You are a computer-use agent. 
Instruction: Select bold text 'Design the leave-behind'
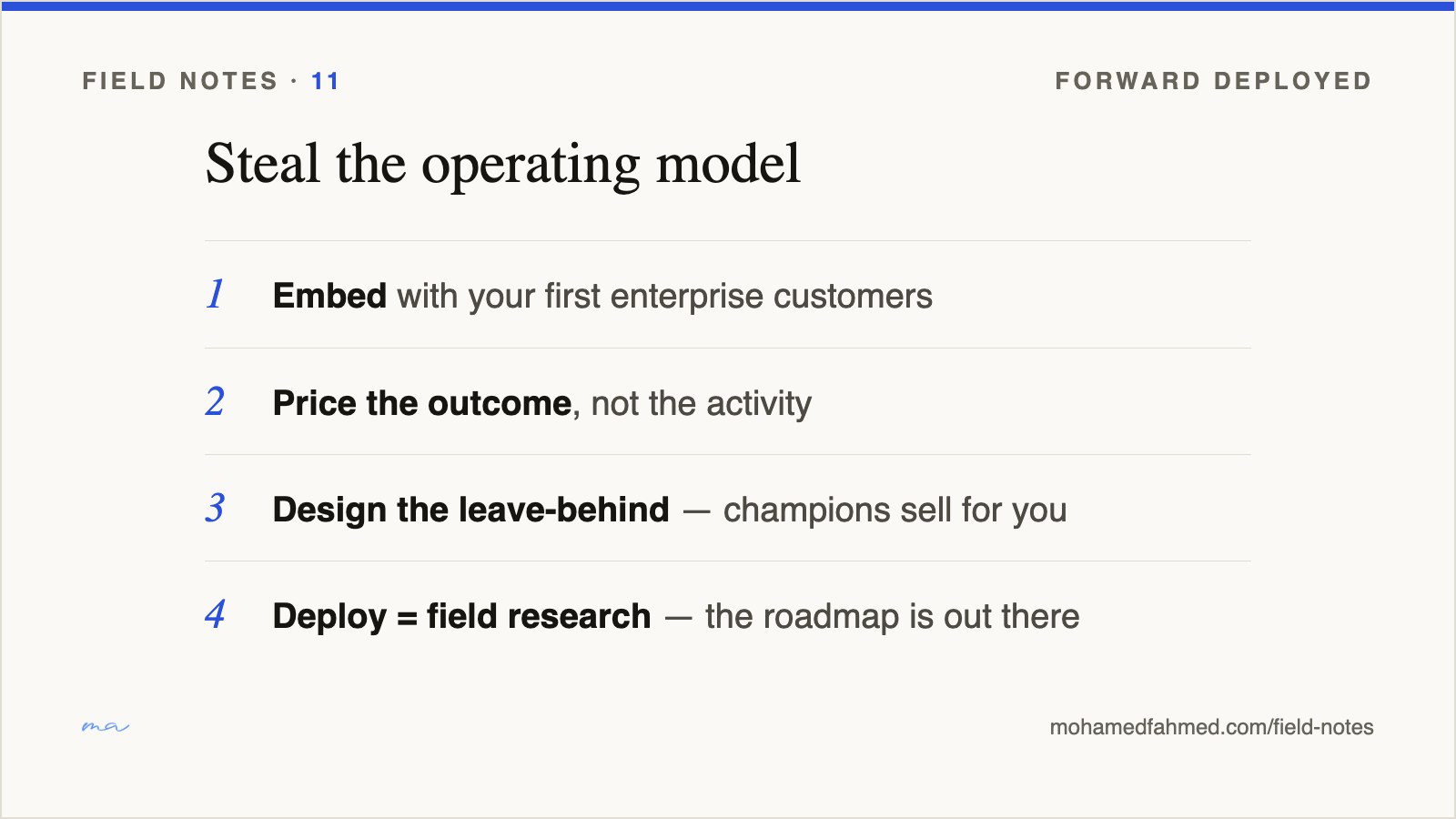(471, 510)
